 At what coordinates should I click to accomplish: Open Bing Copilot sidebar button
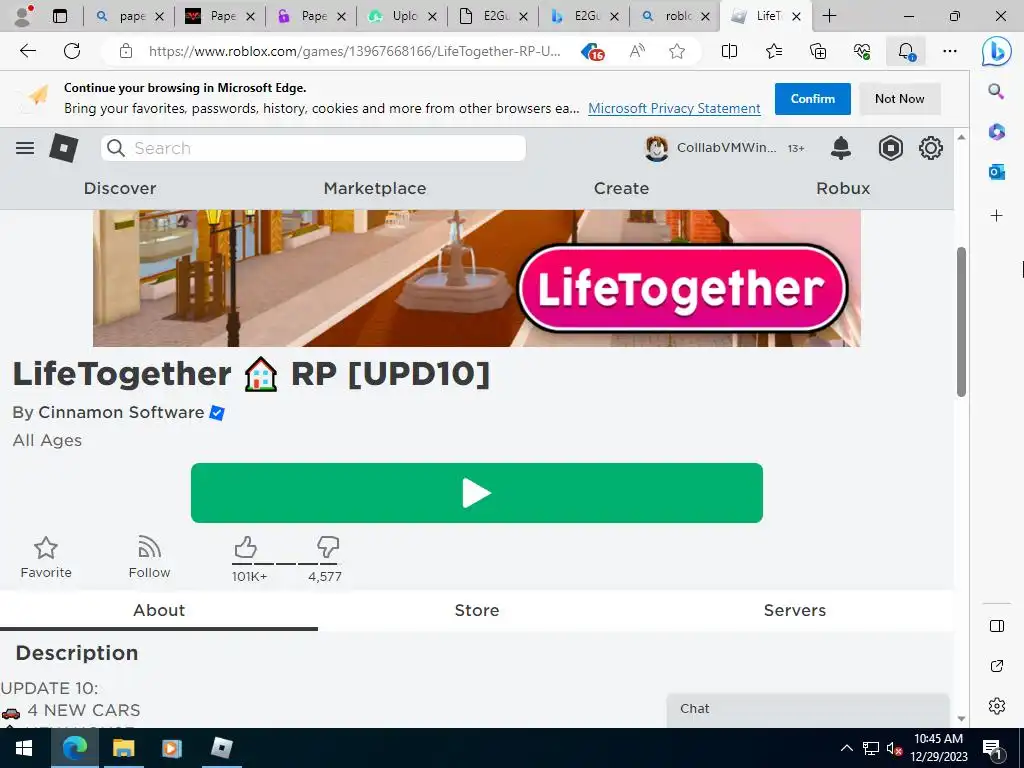997,51
